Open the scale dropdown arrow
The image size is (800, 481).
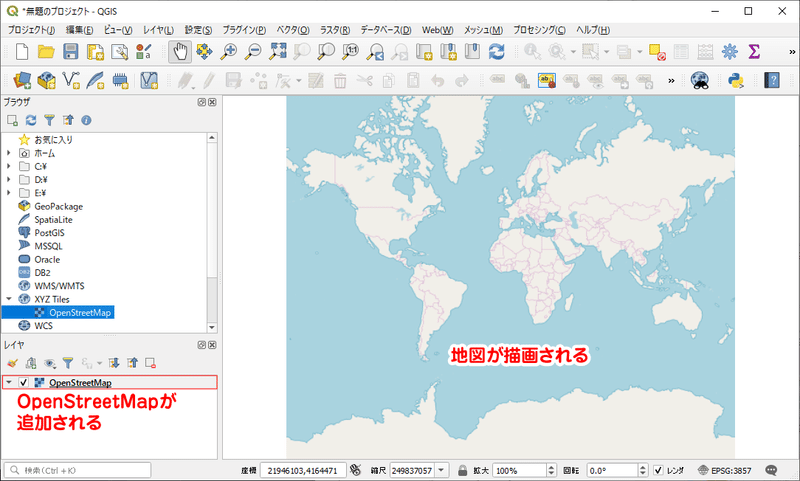[x=442, y=470]
